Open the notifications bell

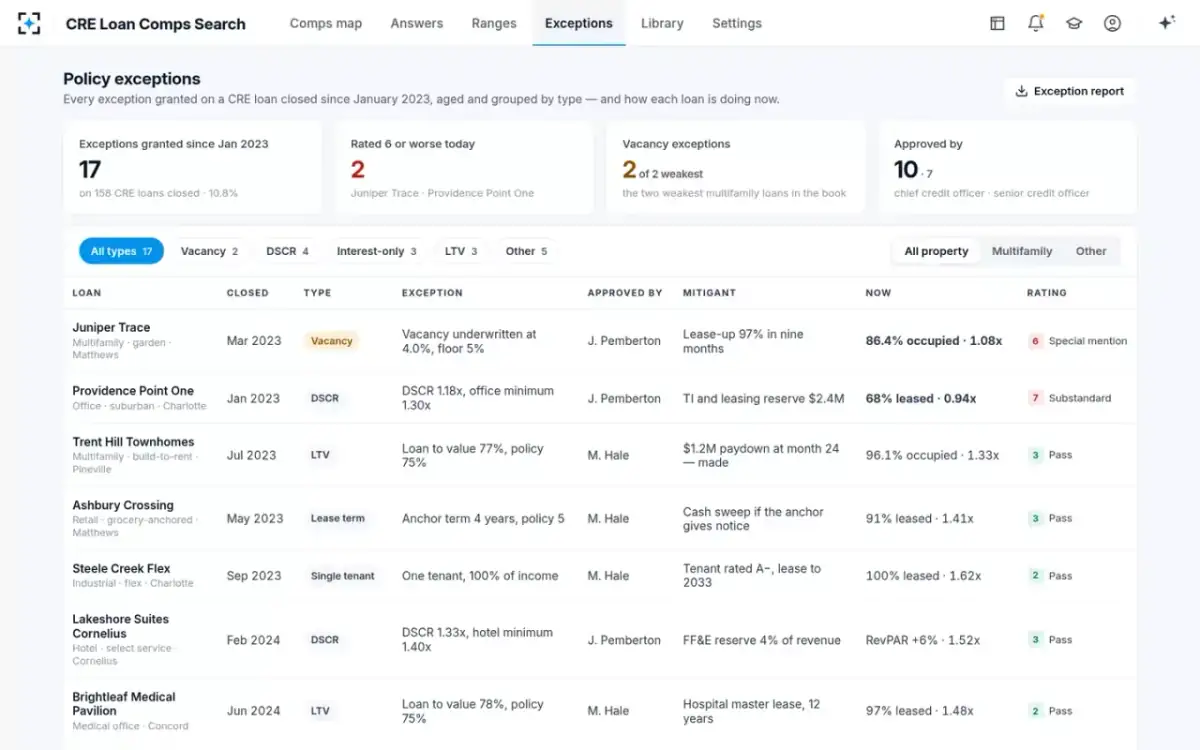(x=1035, y=23)
